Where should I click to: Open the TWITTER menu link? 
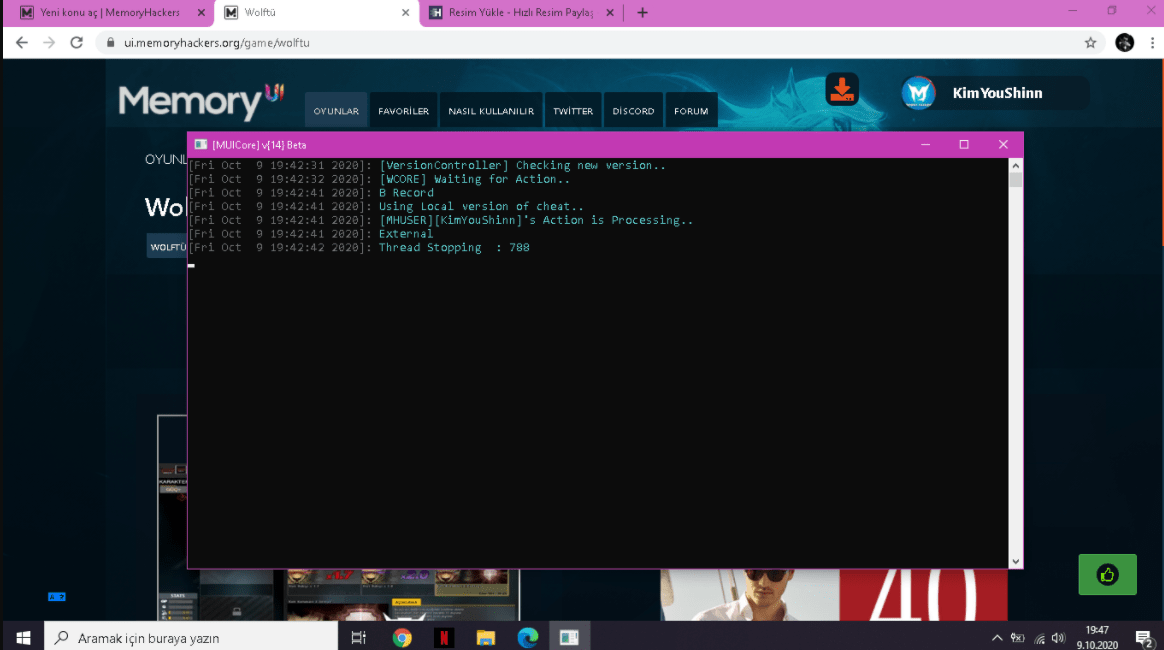point(573,111)
